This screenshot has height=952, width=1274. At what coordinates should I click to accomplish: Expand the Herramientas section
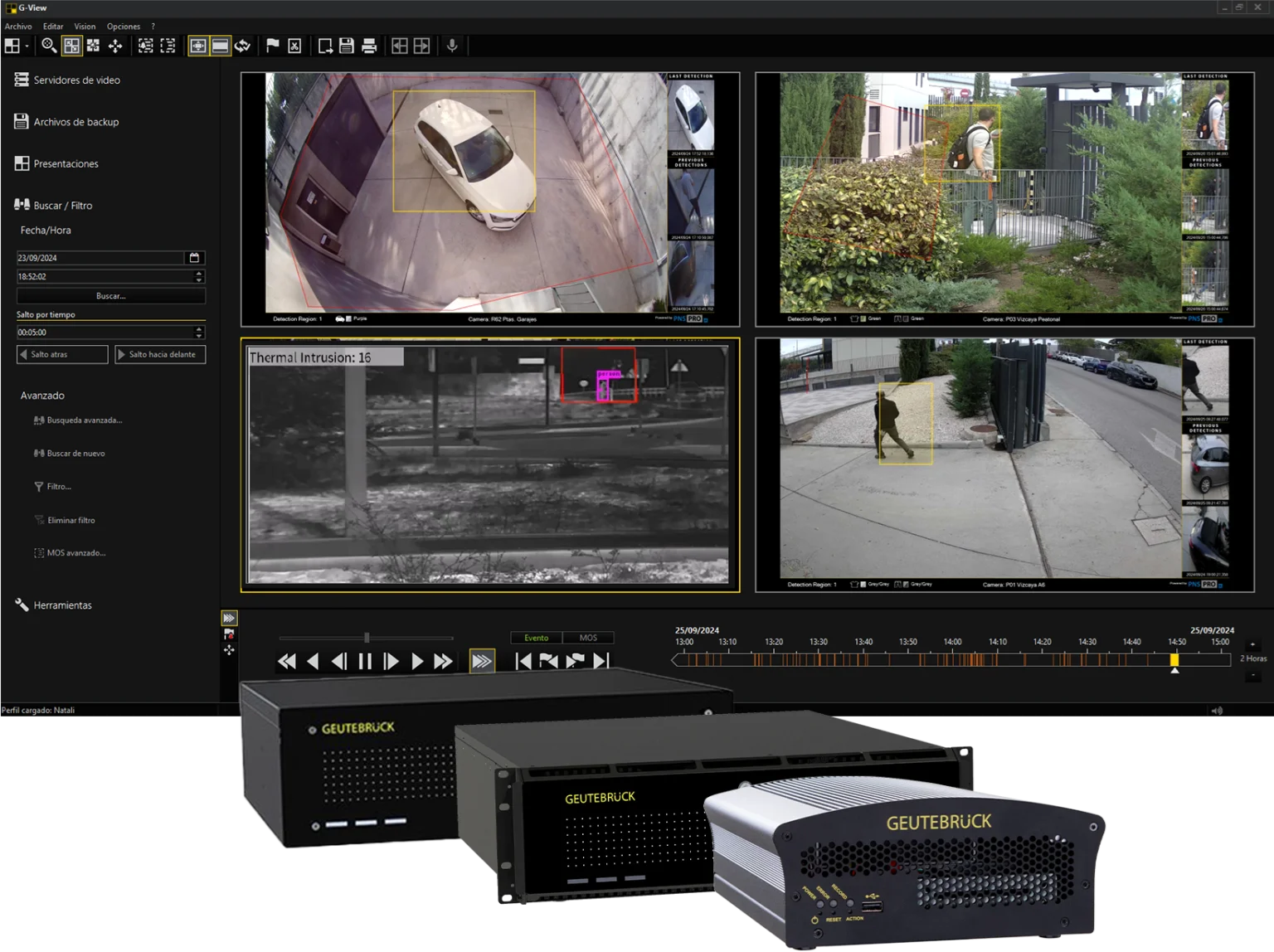tap(62, 605)
